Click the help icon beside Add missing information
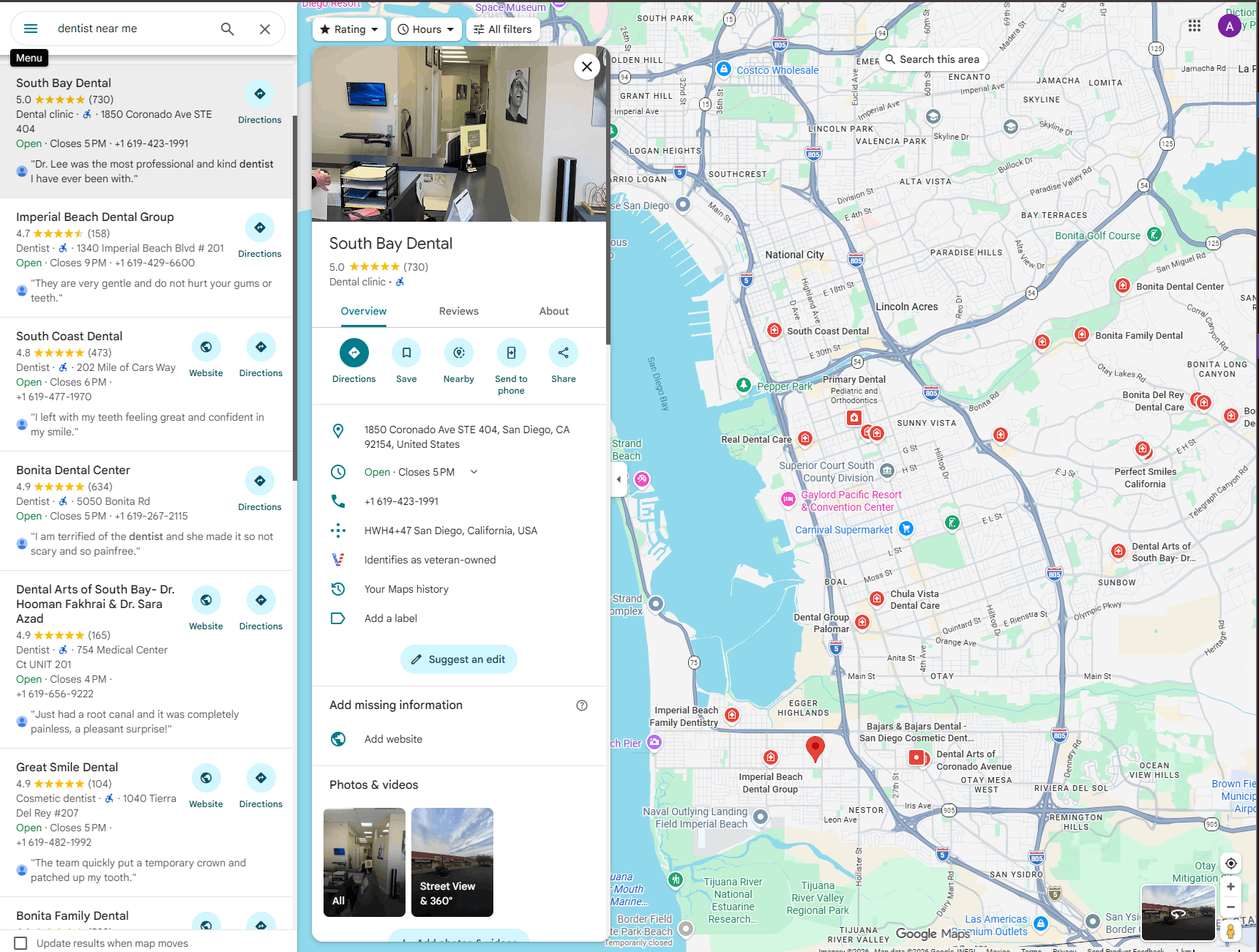Screen dimensions: 1259x952 point(582,705)
